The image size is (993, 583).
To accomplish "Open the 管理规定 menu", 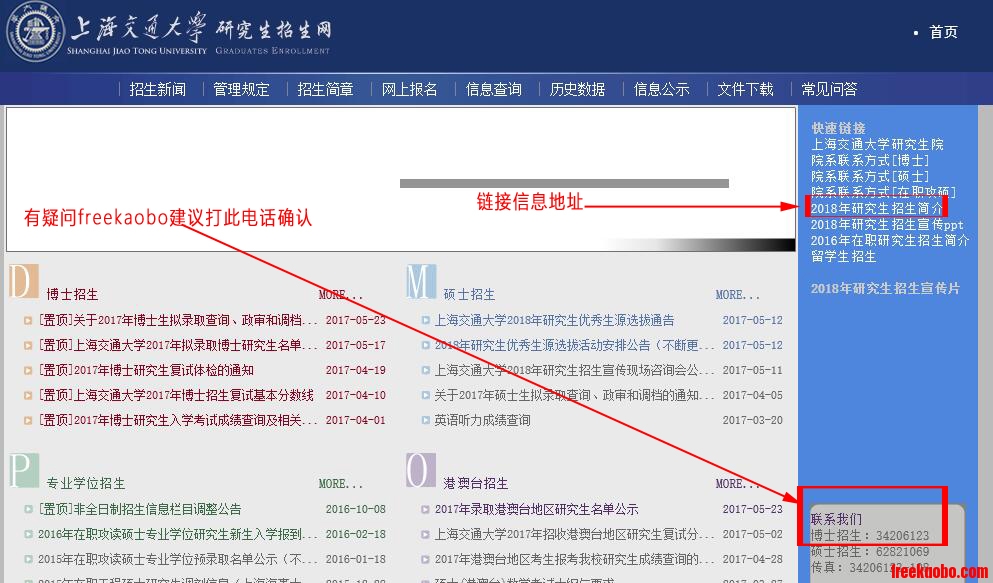I will pos(241,89).
